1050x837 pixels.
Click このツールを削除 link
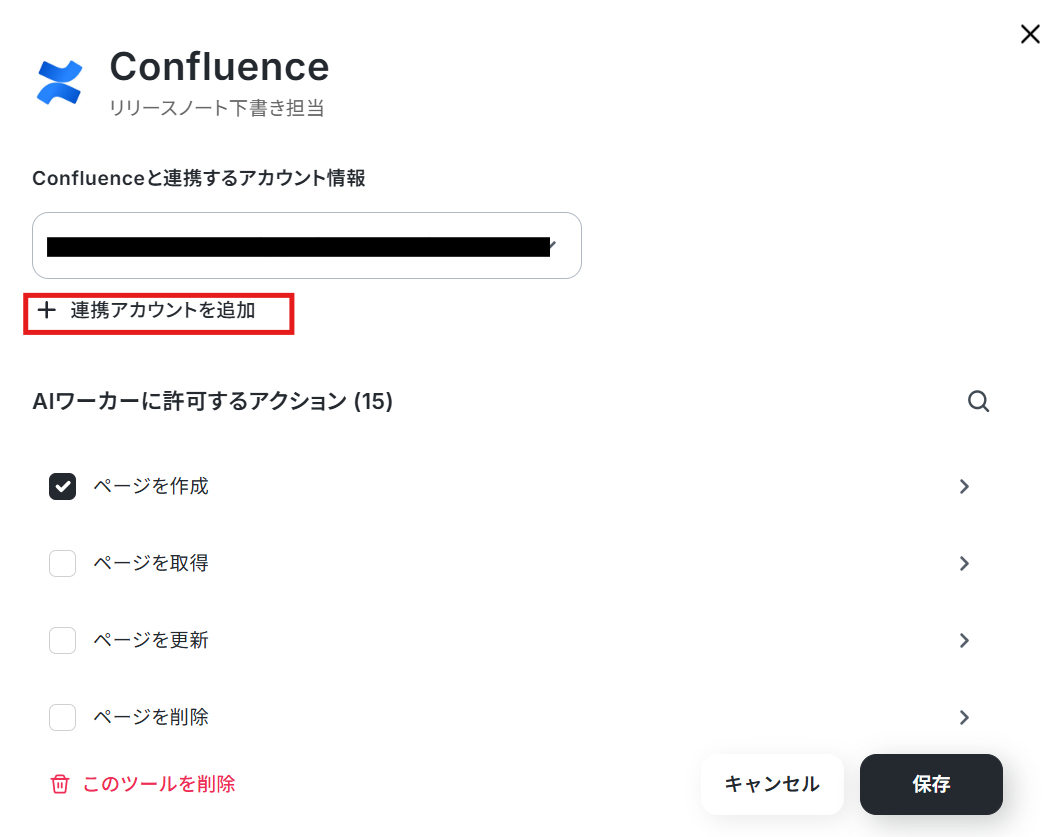pos(159,784)
